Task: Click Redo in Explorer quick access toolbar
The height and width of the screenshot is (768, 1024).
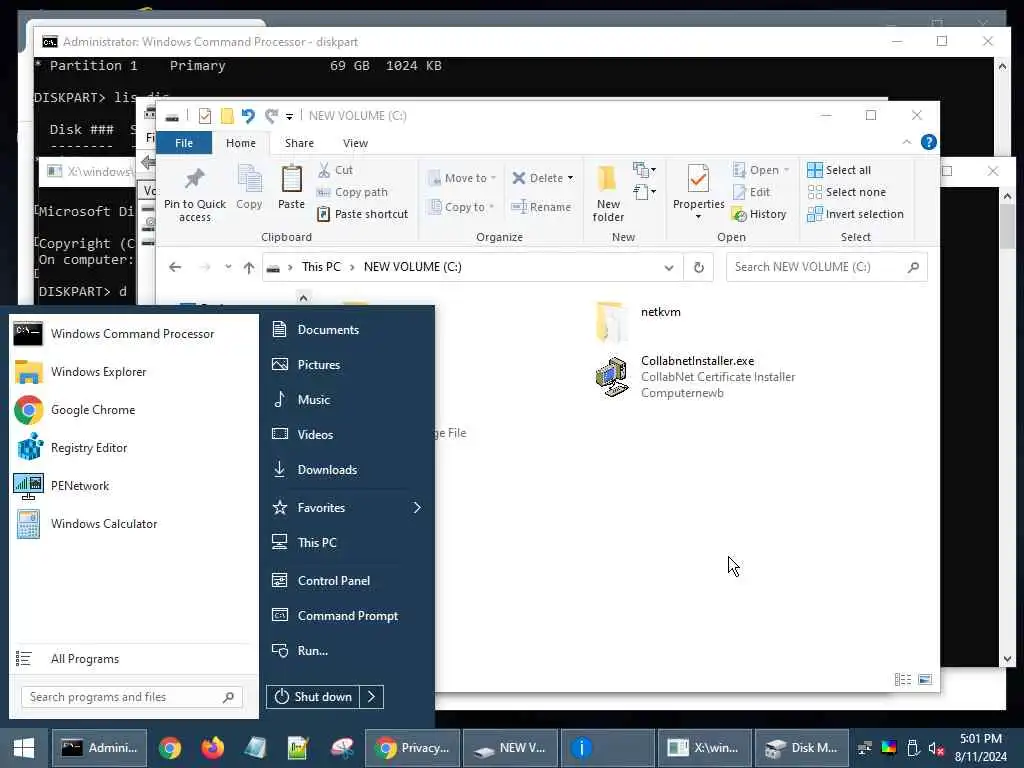Action: [x=271, y=116]
